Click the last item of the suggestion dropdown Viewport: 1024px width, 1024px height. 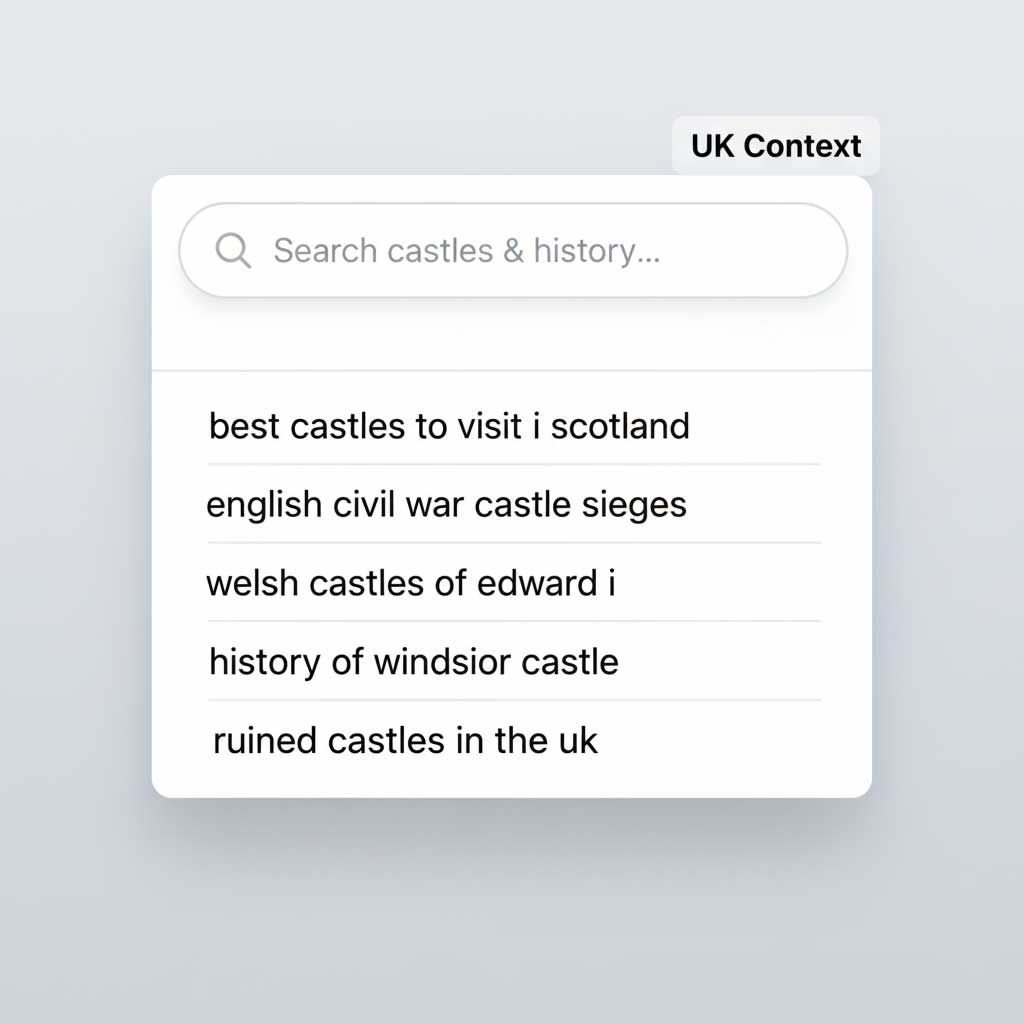pos(404,740)
